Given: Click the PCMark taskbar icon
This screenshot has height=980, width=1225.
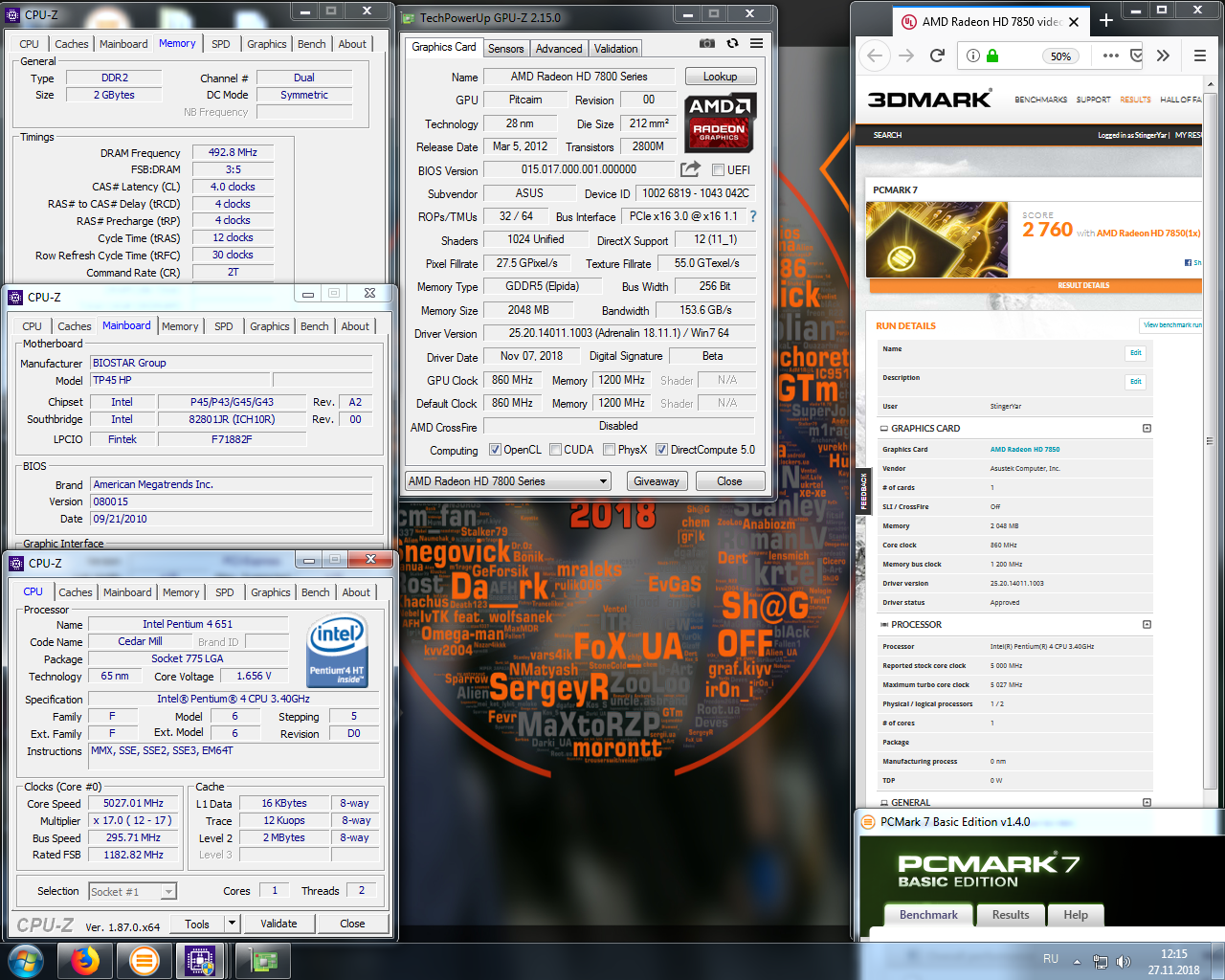Looking at the screenshot, I should (x=144, y=961).
